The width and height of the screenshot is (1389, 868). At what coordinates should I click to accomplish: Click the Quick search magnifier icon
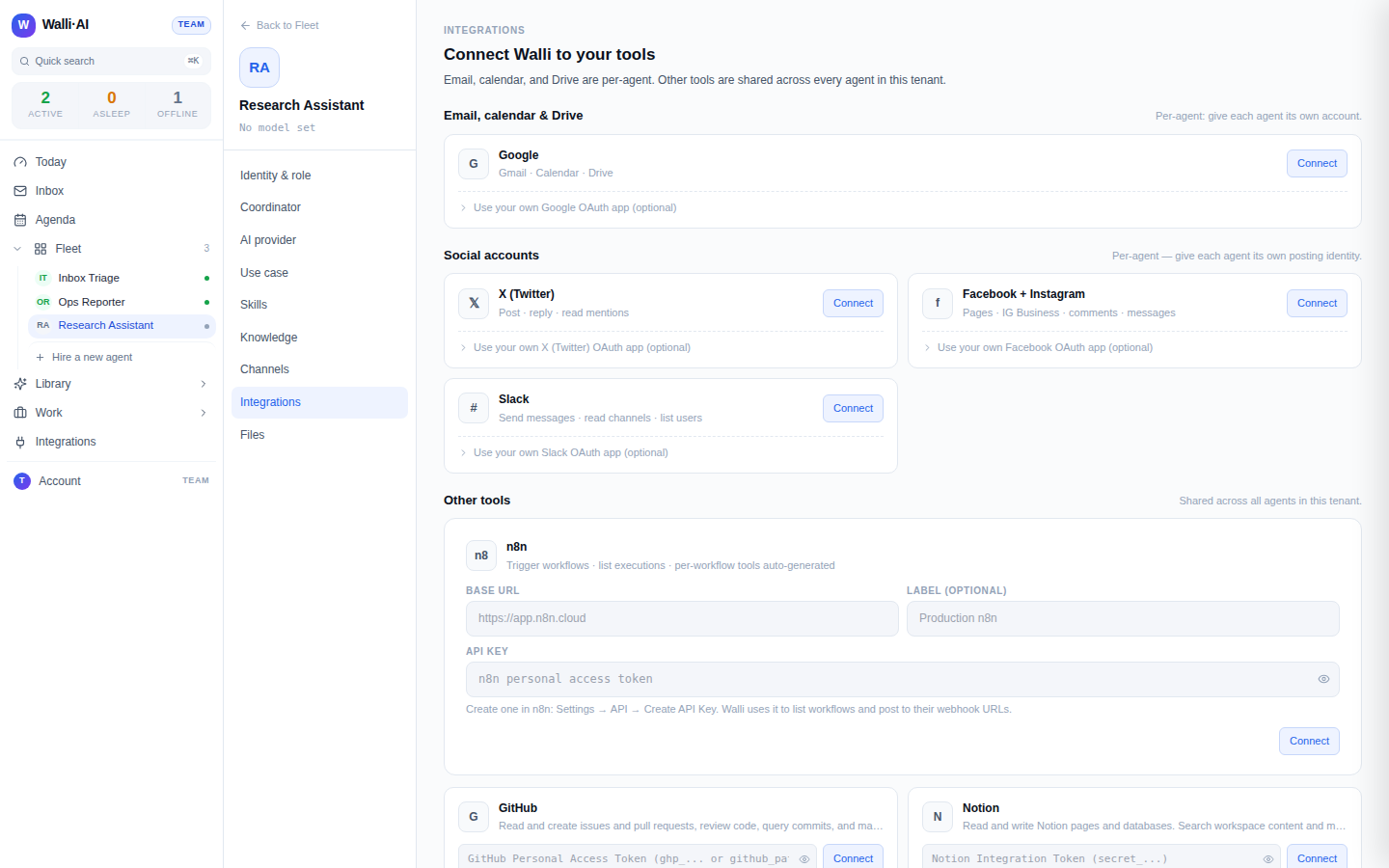click(x=24, y=61)
